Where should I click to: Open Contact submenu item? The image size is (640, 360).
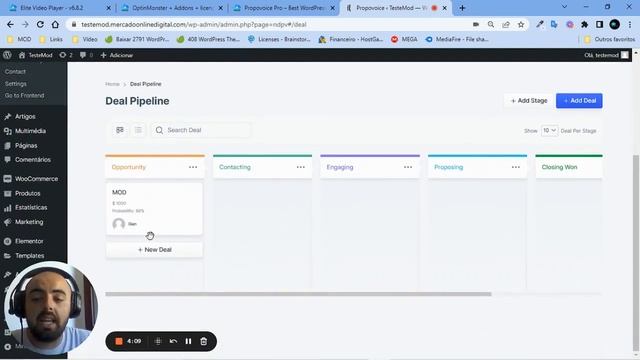(16, 71)
